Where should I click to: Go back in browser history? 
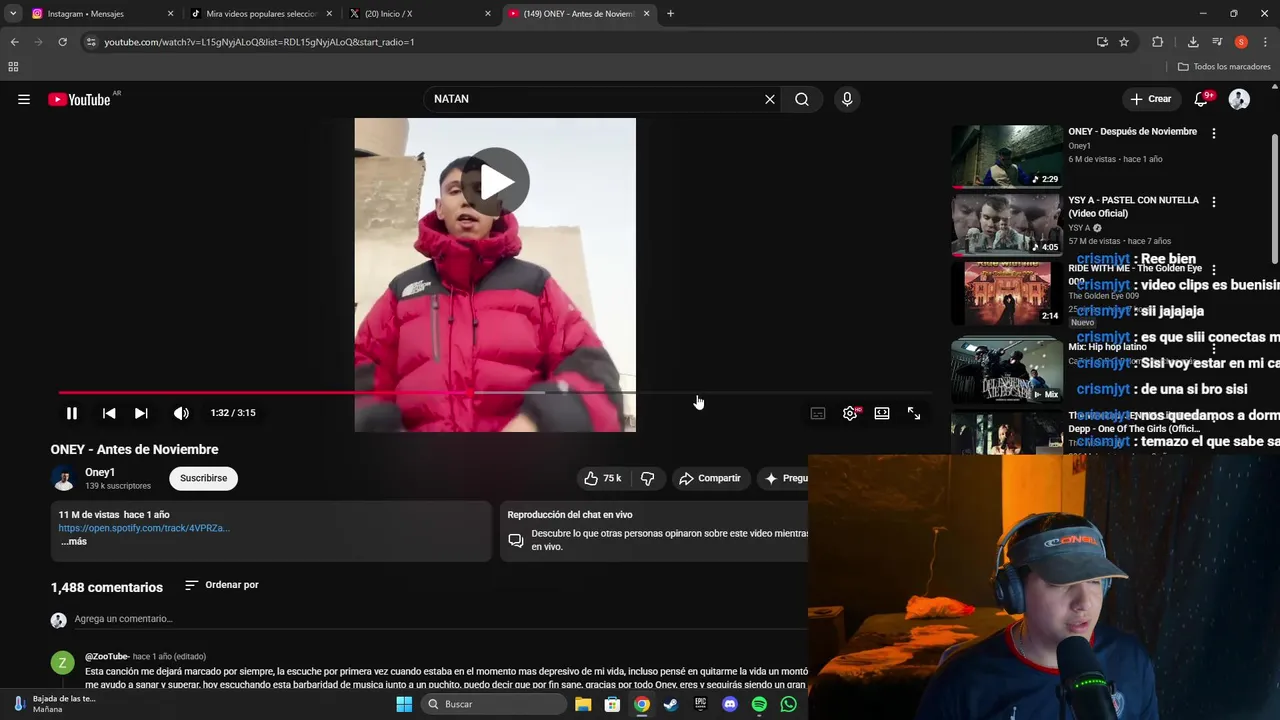(14, 42)
